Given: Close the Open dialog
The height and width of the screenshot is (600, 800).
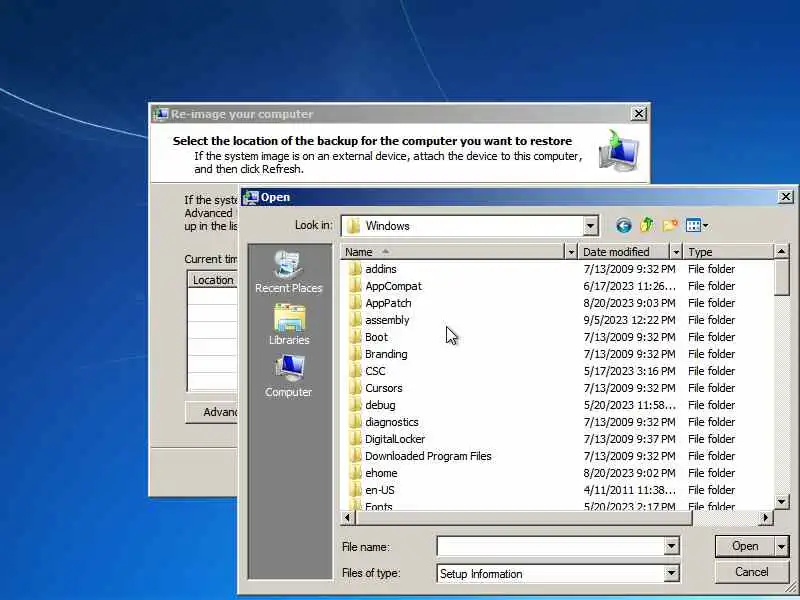Looking at the screenshot, I should (x=786, y=197).
